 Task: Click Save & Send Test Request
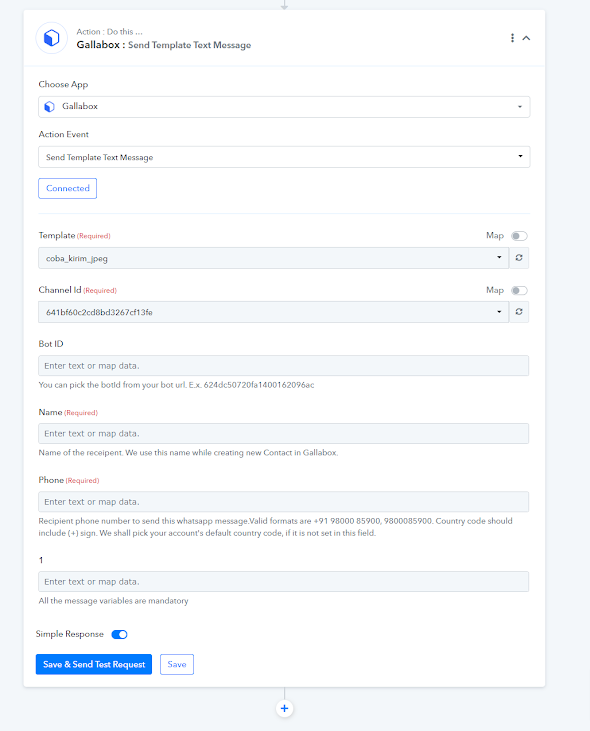[x=94, y=664]
